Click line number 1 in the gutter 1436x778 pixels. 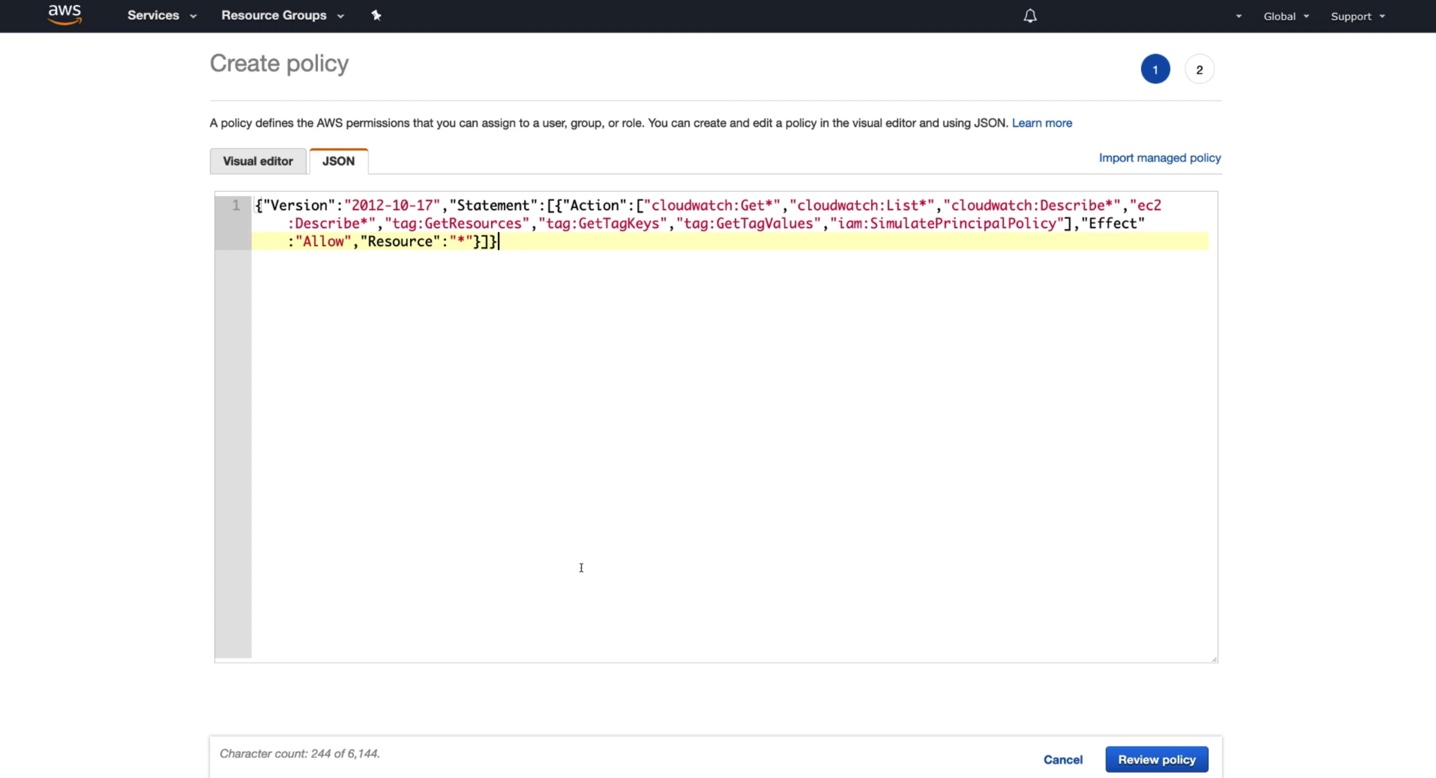point(236,205)
